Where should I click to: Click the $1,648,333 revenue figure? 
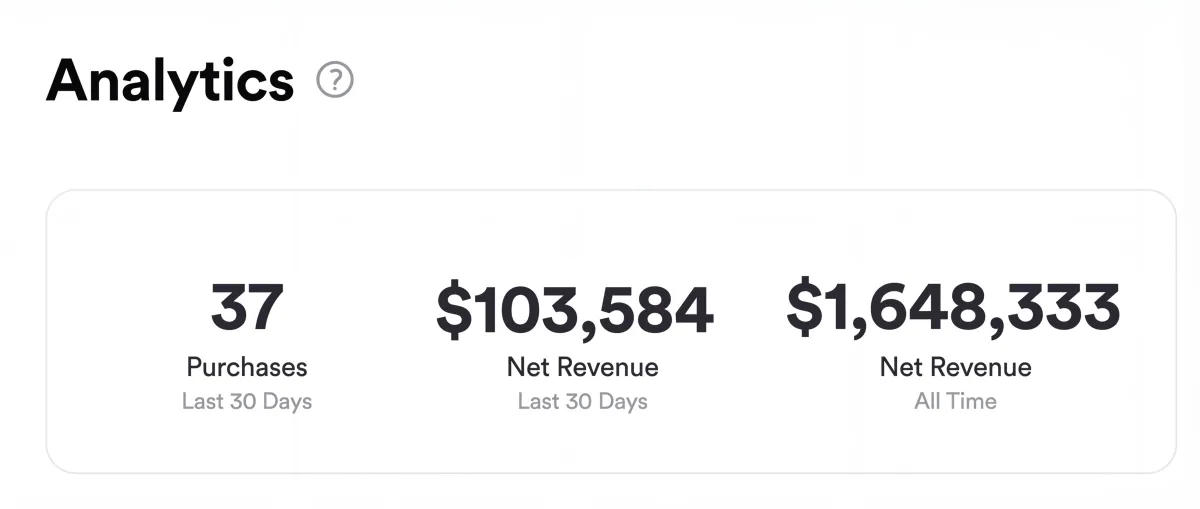[x=953, y=308]
